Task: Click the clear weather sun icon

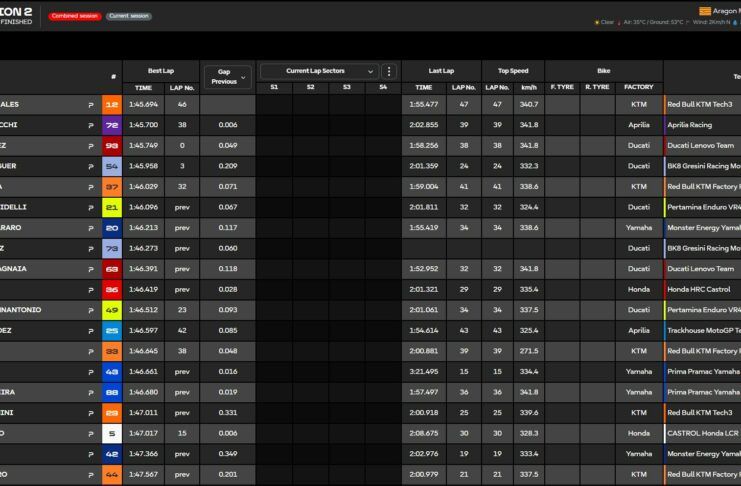Action: pos(597,22)
